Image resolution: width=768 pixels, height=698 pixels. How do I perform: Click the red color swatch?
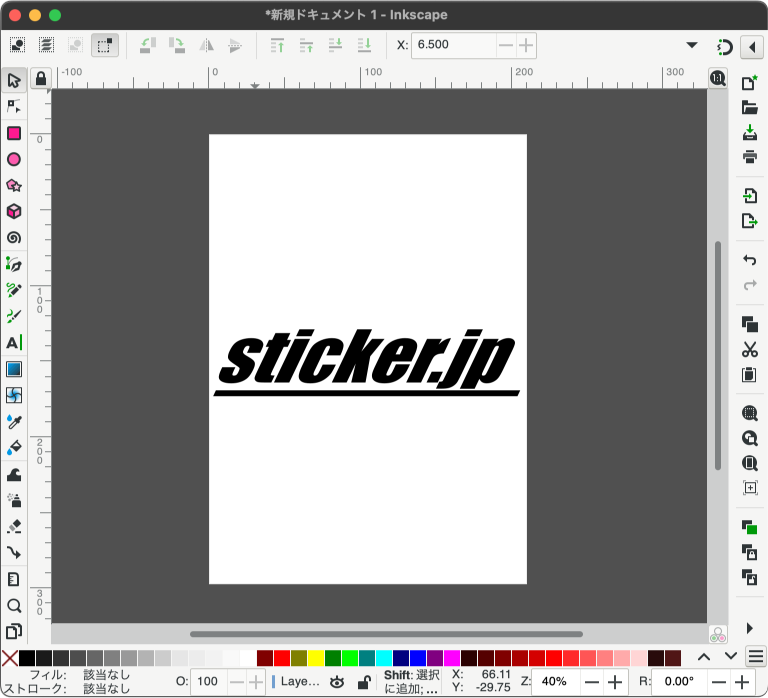pyautogui.click(x=282, y=658)
